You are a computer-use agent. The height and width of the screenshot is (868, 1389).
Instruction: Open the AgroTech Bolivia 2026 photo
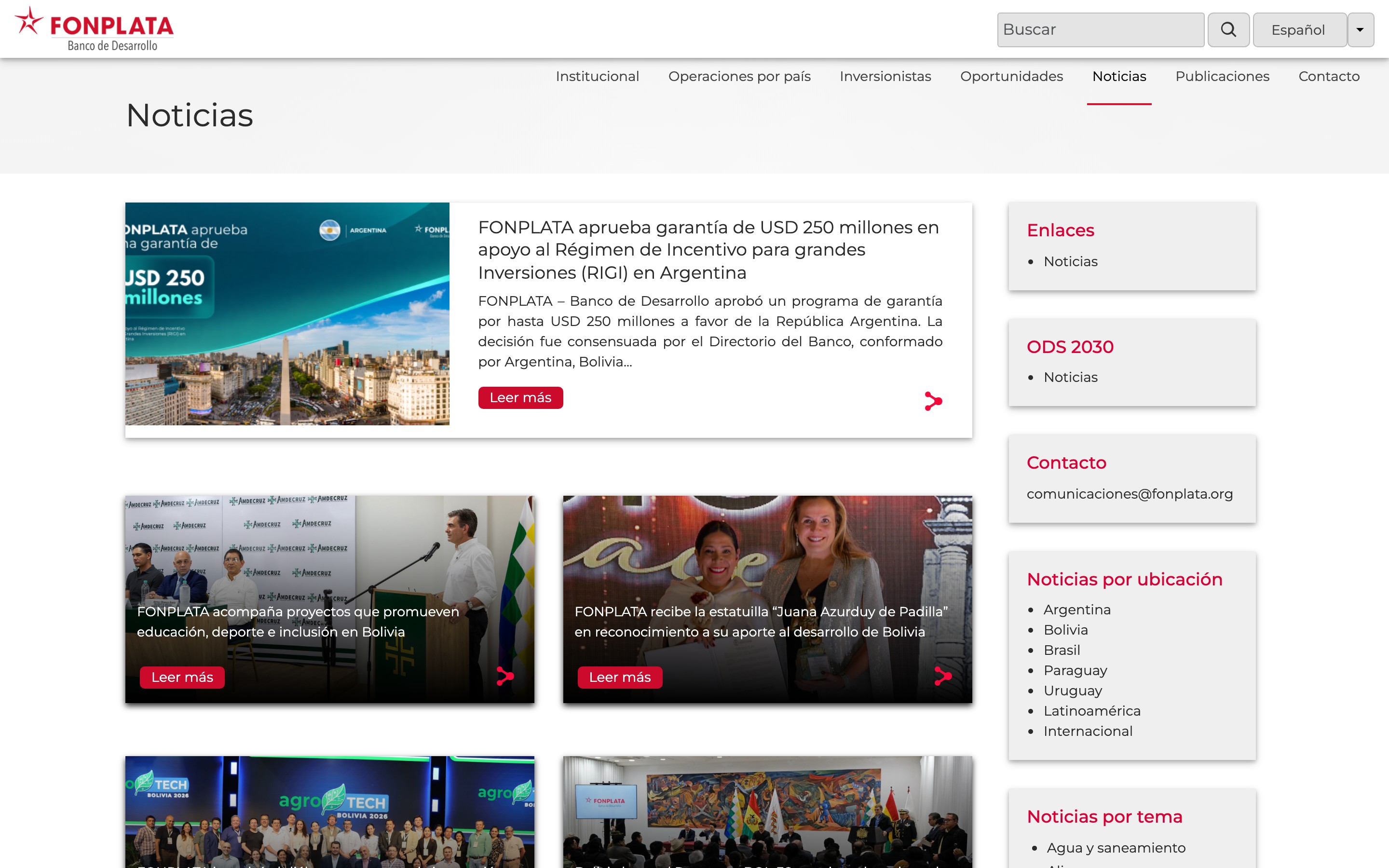(x=329, y=812)
